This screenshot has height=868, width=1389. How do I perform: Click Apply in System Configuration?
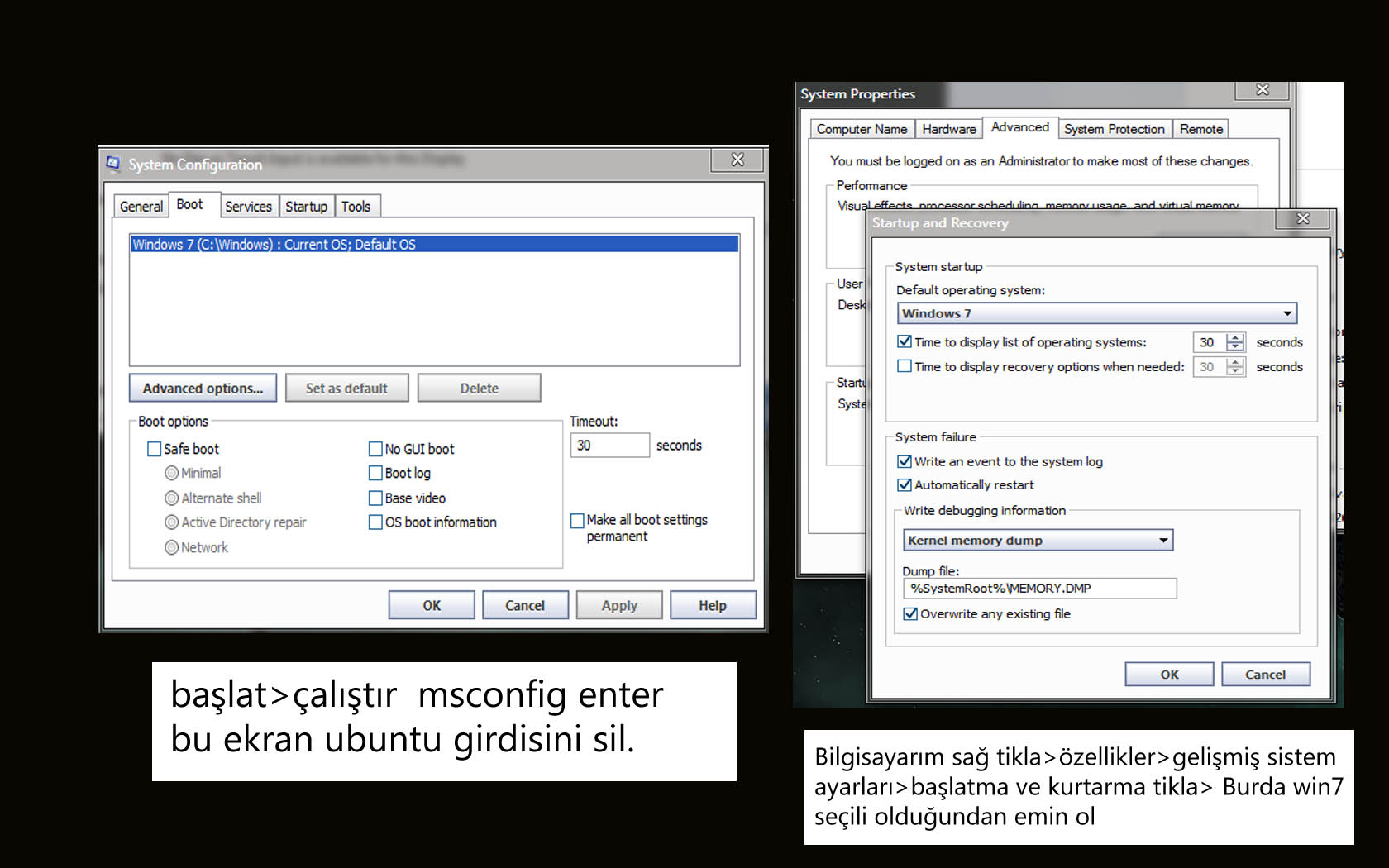tap(619, 605)
